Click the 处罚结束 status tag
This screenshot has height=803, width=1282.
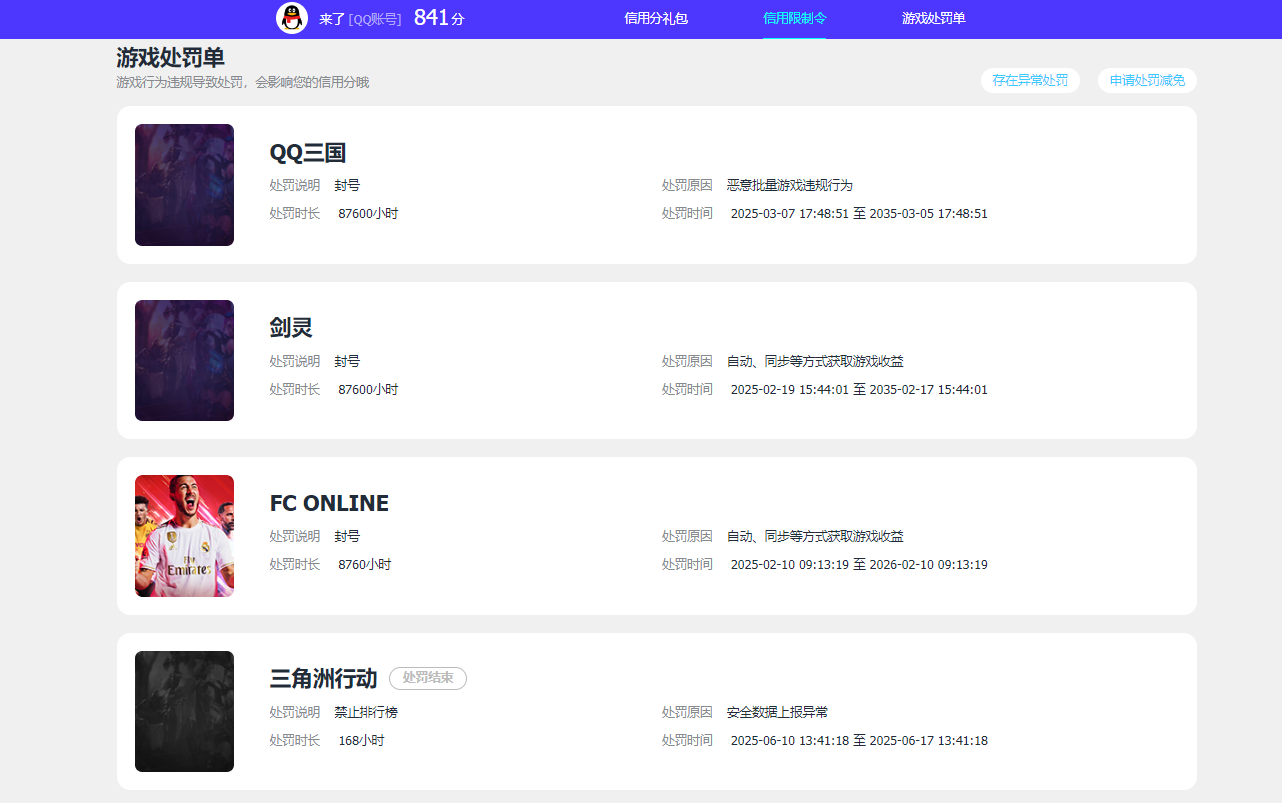(427, 678)
